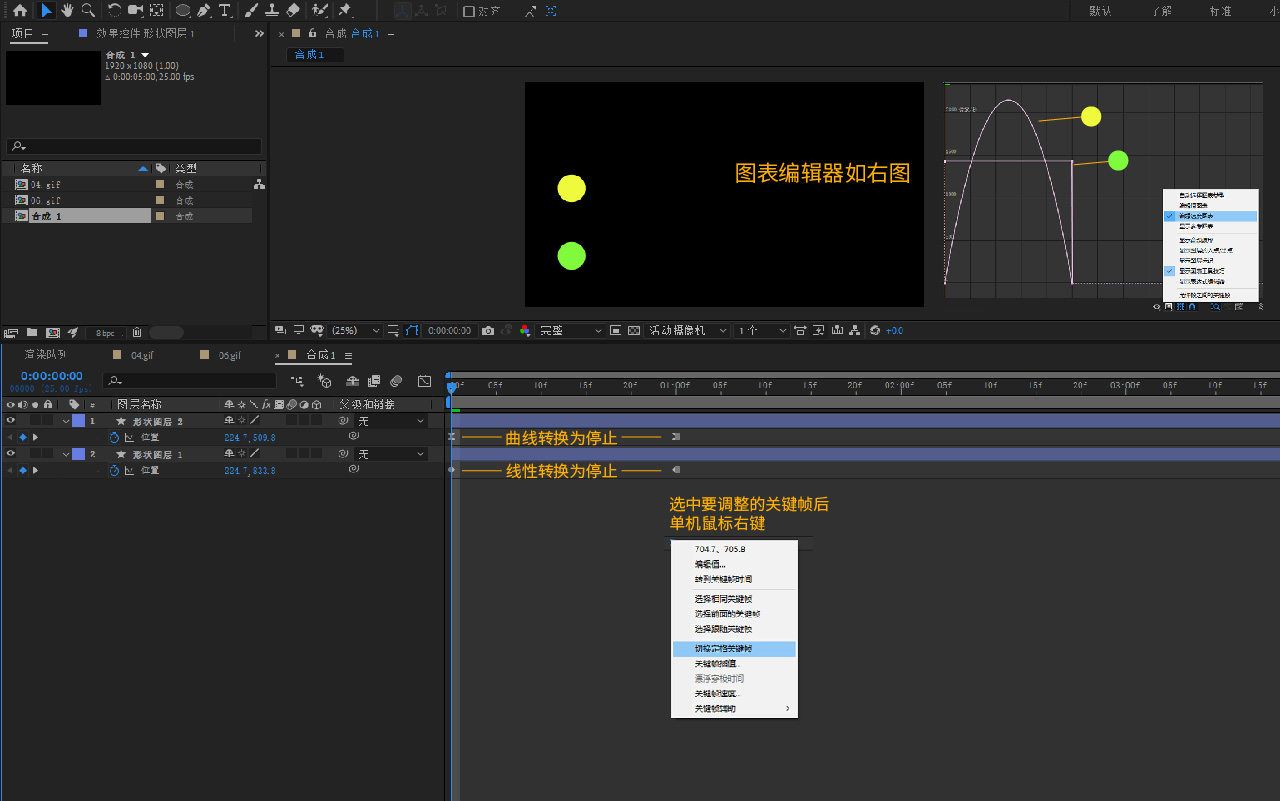Choose the highlighted 切换定格关键帧 menu item
The image size is (1280, 801).
734,649
